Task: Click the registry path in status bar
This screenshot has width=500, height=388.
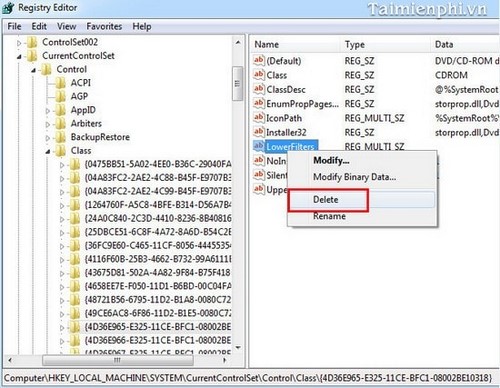Action: point(248,378)
